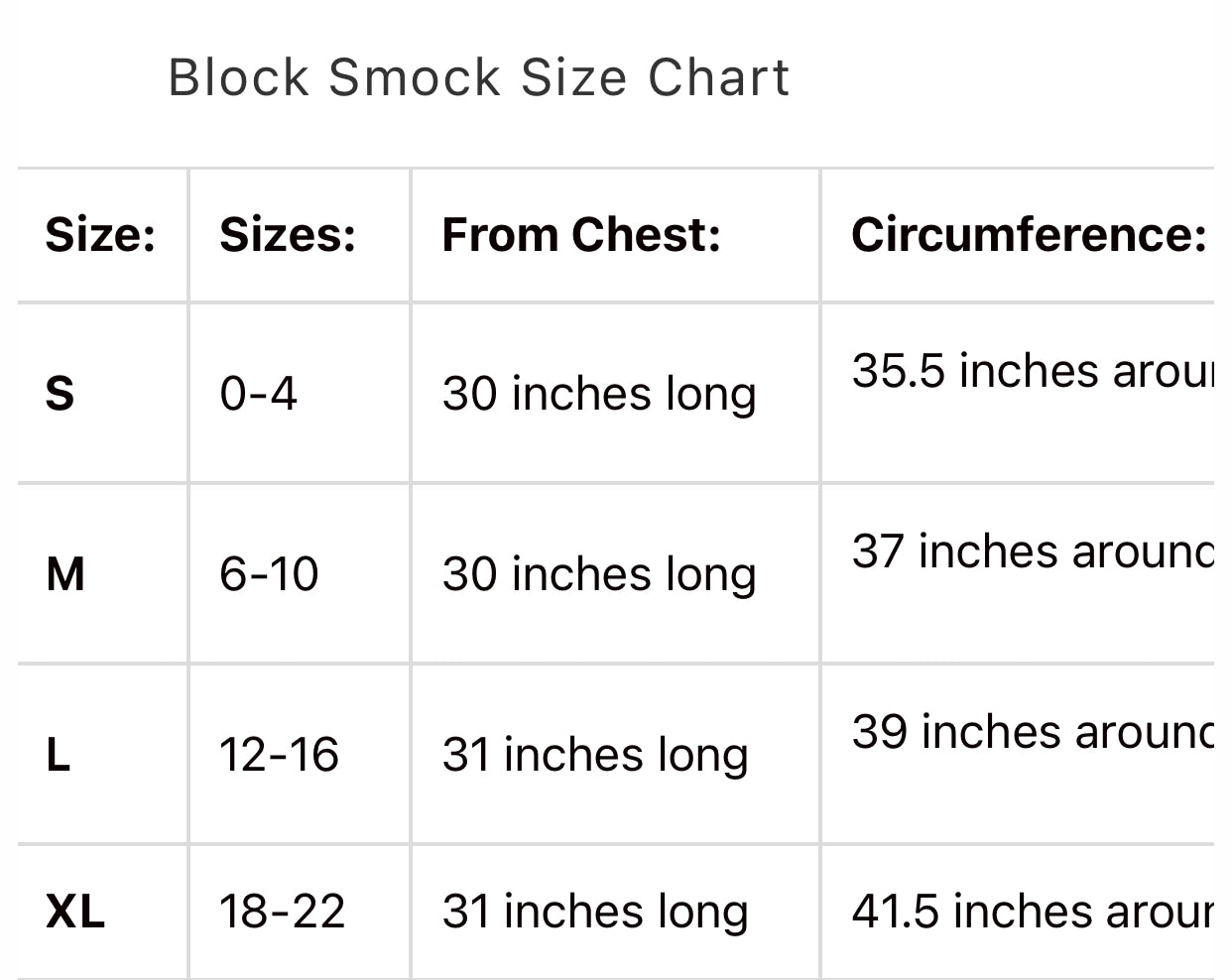Select the 41.5 inches around cell
The width and height of the screenshot is (1232, 980).
[1032, 912]
